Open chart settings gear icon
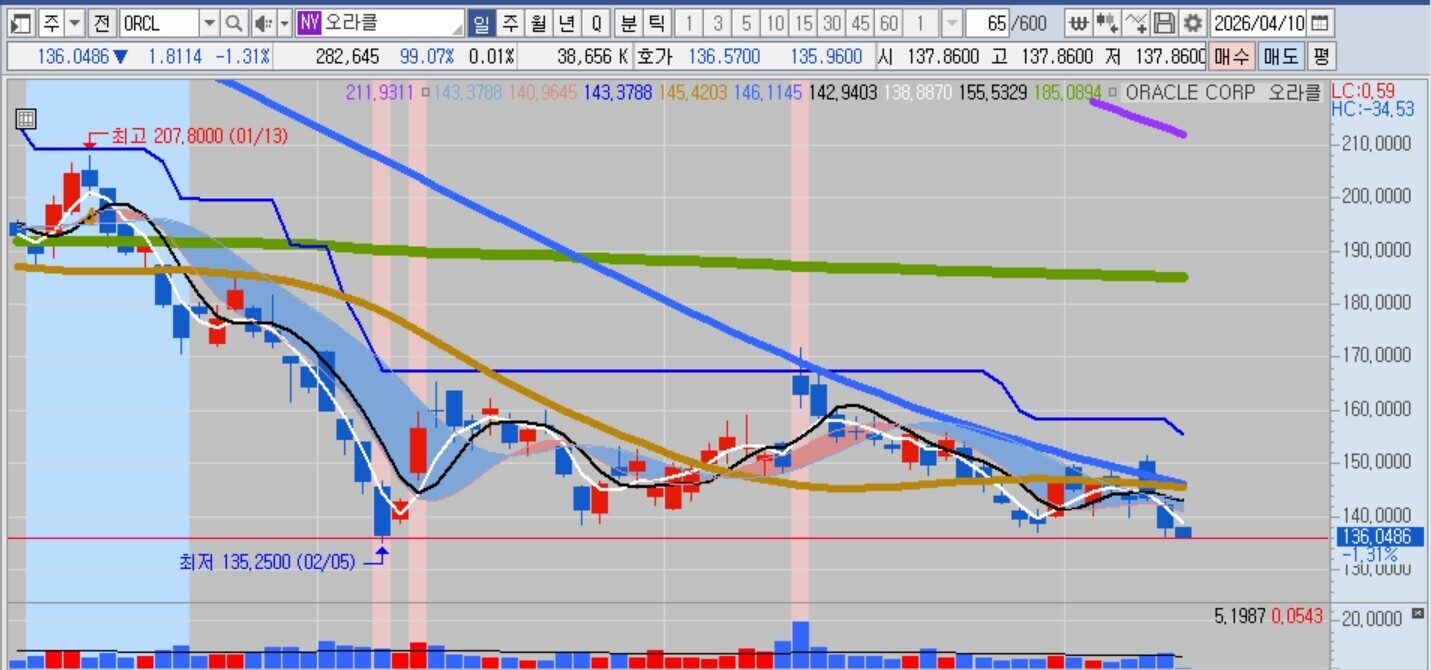 [x=1192, y=22]
